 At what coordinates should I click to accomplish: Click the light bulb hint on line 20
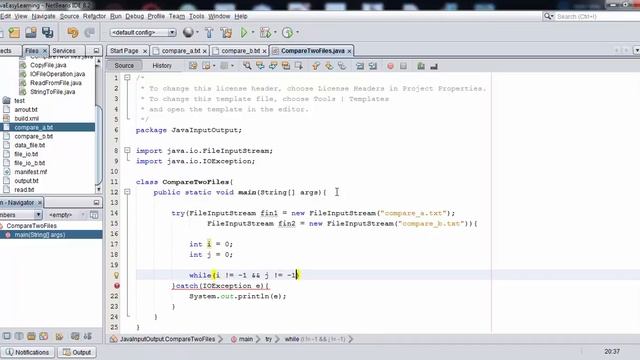116,275
